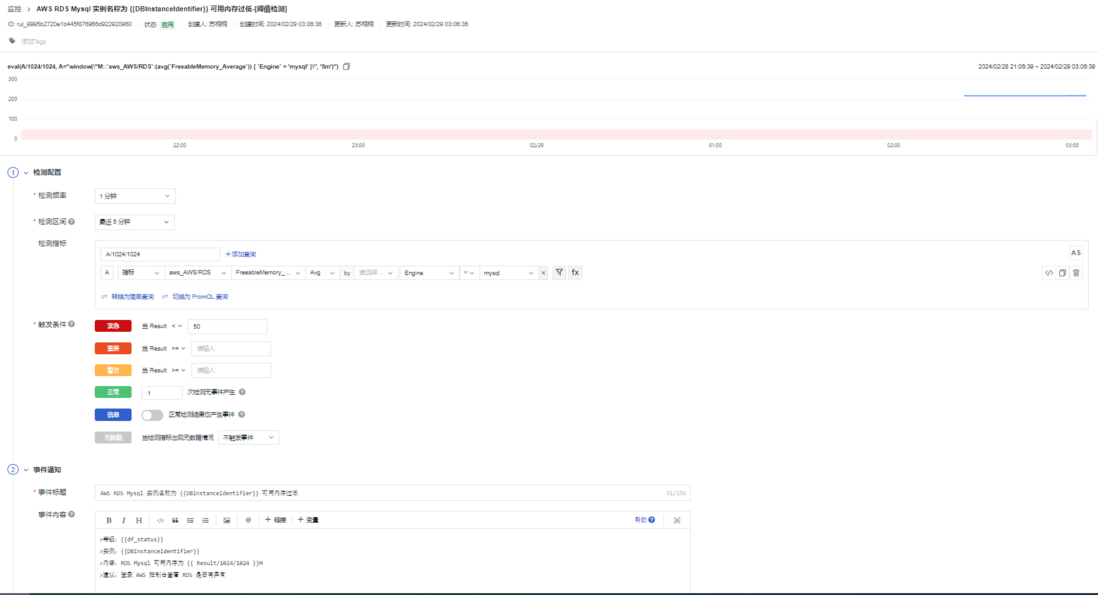Click the A/1024/1024 expression field
The image size is (1098, 595).
pyautogui.click(x=160, y=254)
